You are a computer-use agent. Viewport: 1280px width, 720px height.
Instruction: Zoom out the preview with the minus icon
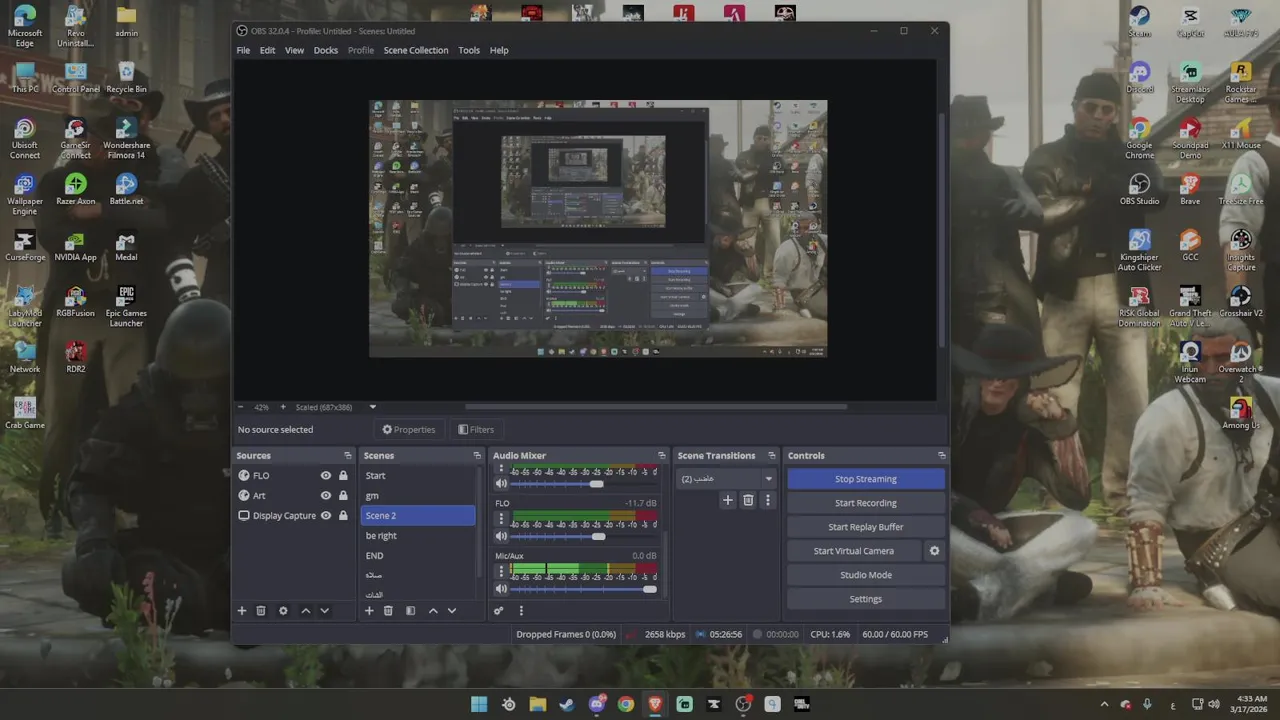[240, 407]
